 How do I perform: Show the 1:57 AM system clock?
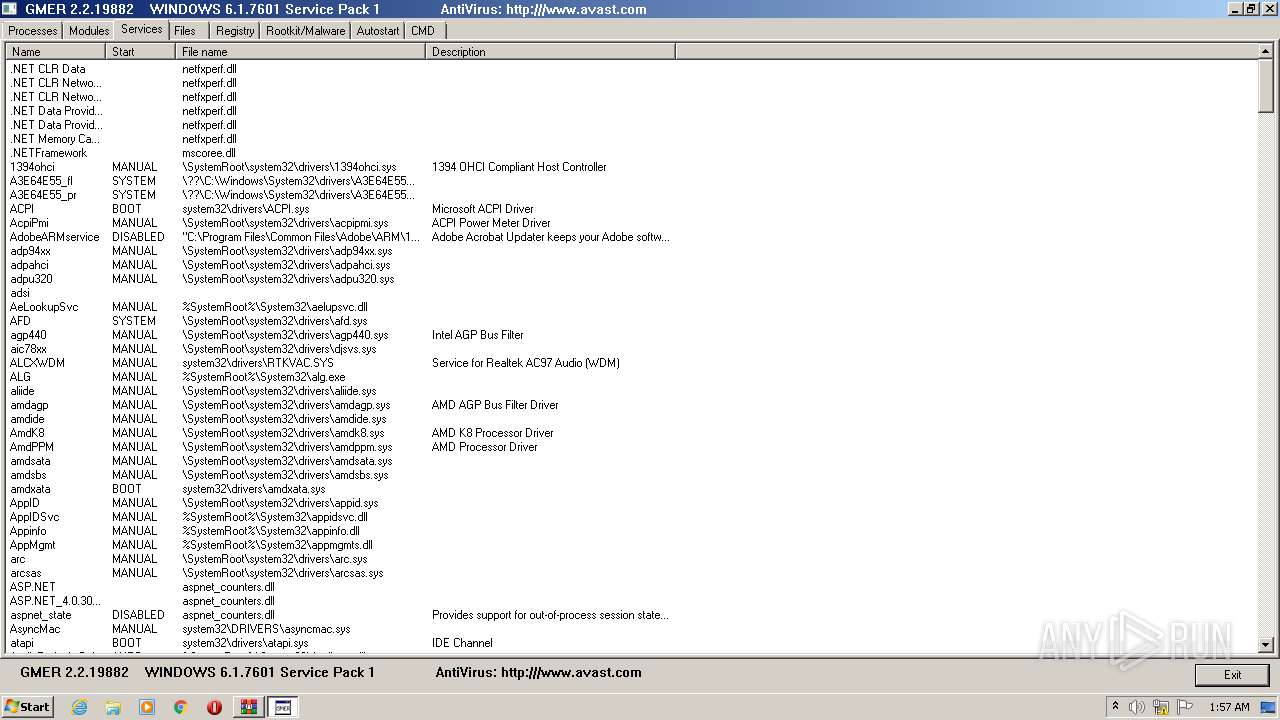(x=1229, y=707)
